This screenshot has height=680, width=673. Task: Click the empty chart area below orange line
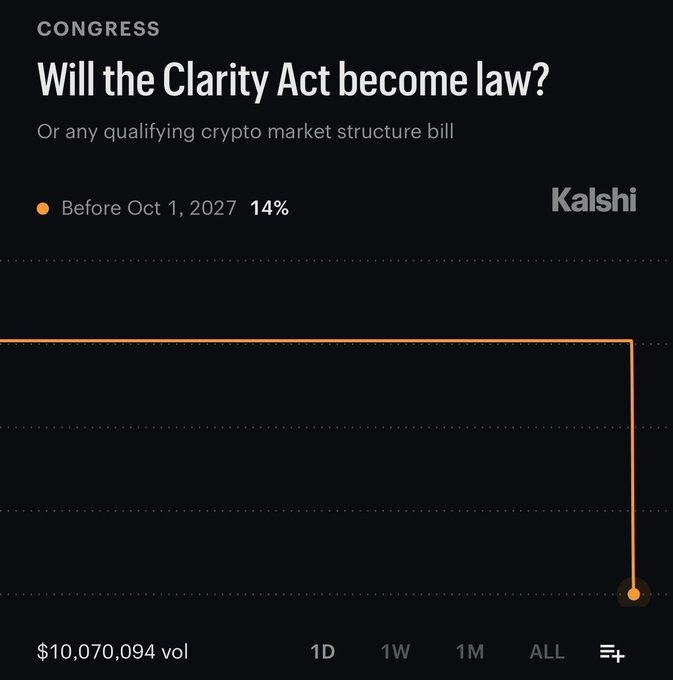pos(312,468)
